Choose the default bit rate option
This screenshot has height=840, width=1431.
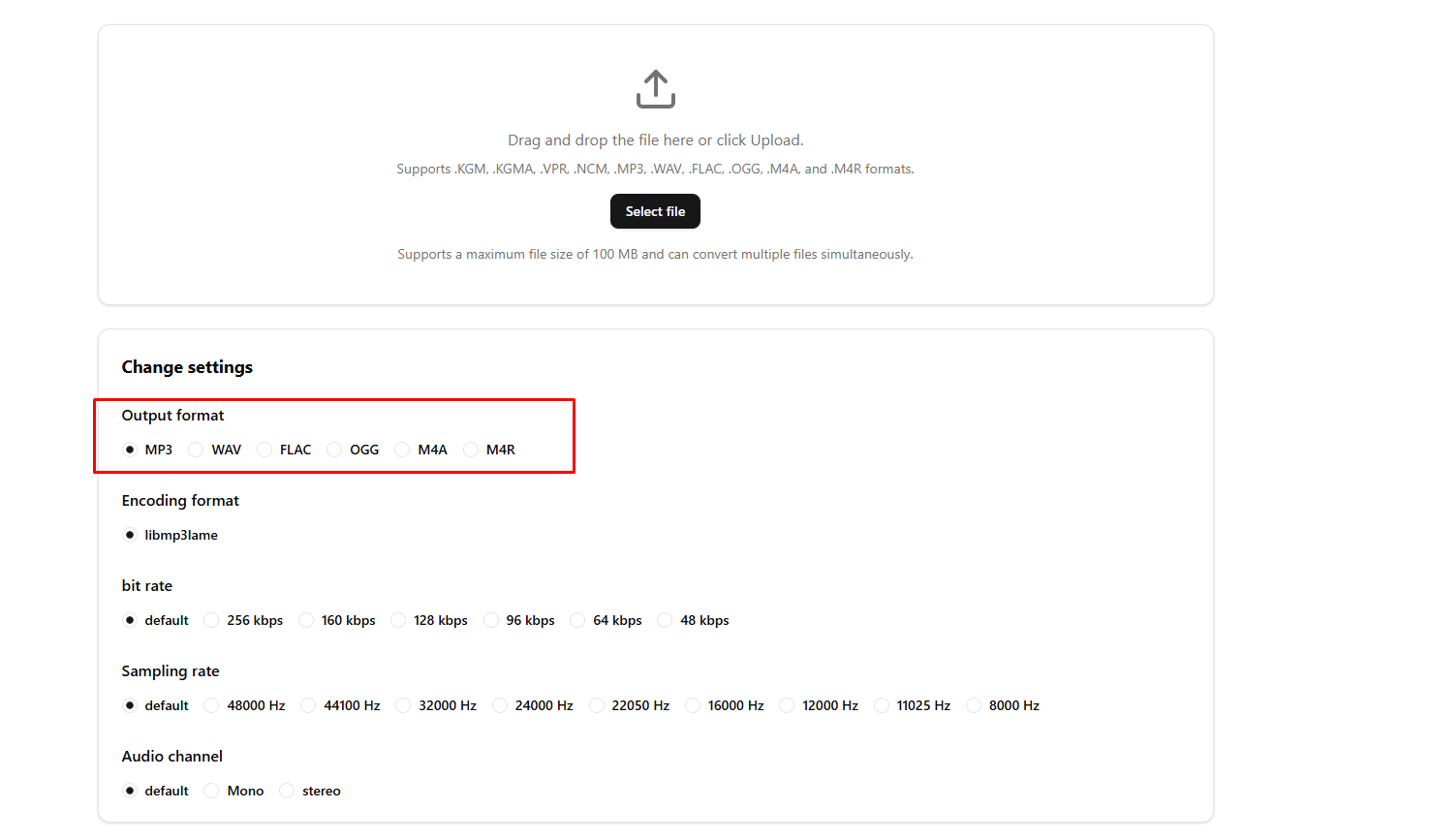point(130,619)
